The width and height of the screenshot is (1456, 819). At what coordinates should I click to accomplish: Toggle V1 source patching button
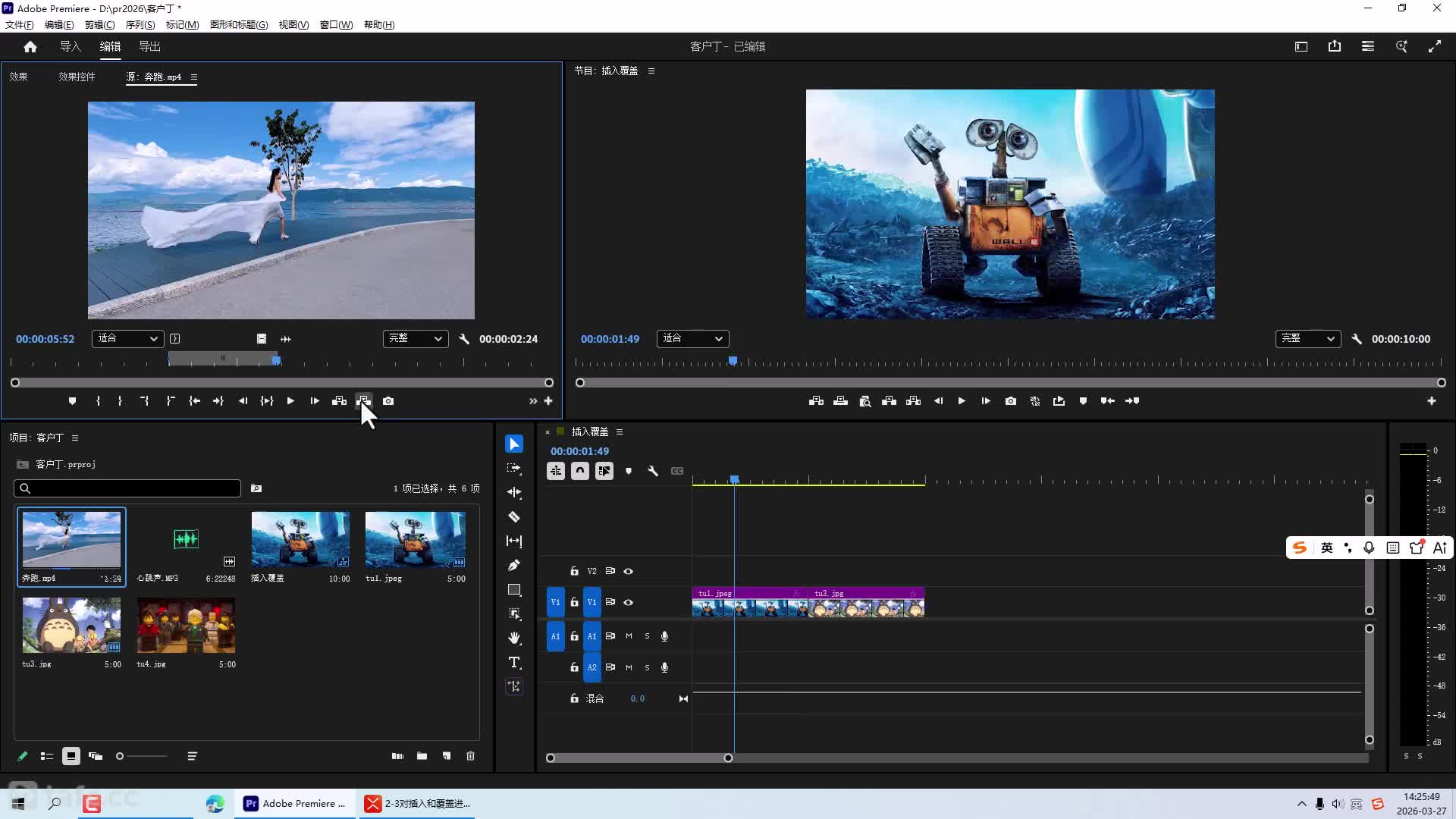[555, 602]
